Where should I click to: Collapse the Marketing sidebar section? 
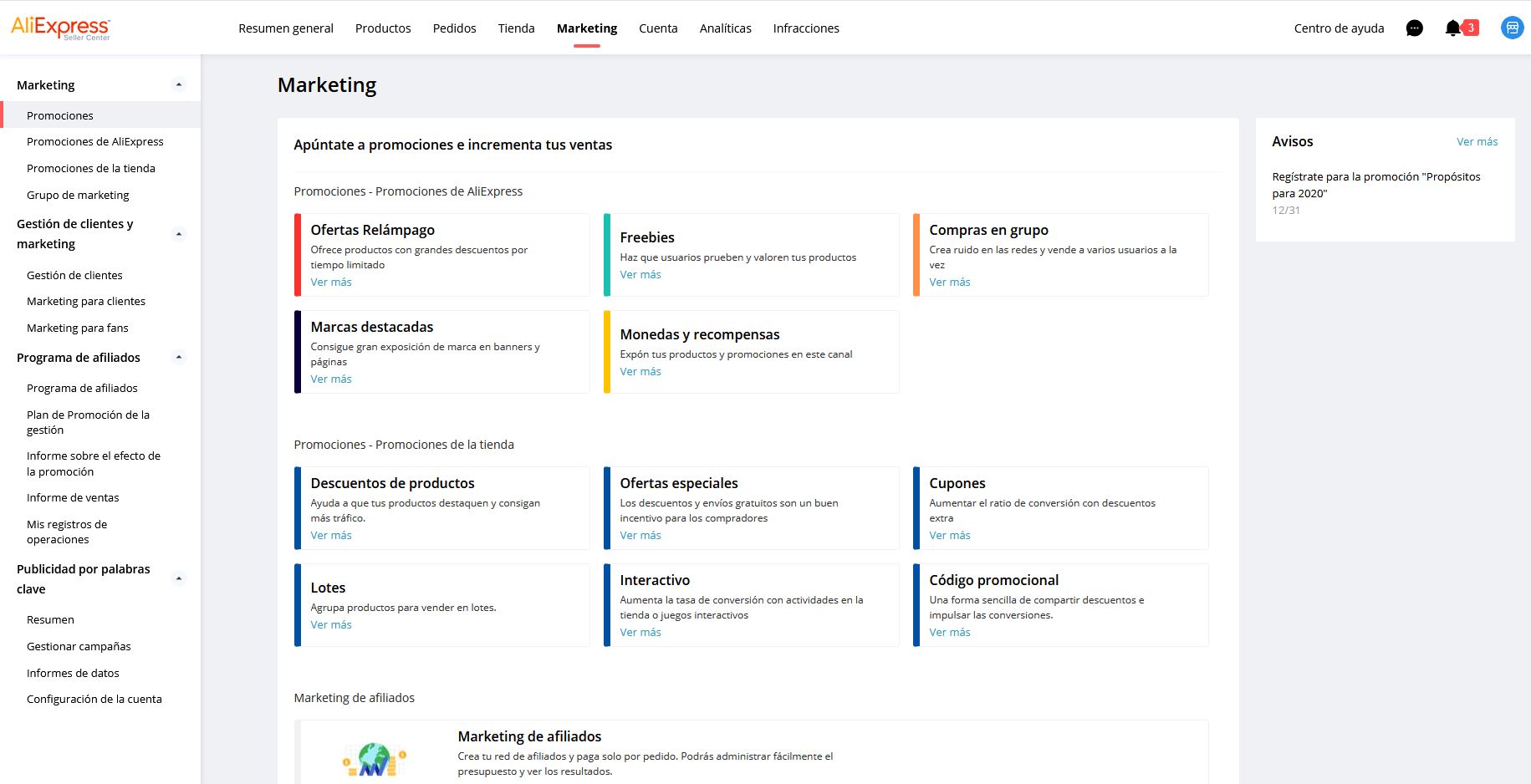coord(178,84)
